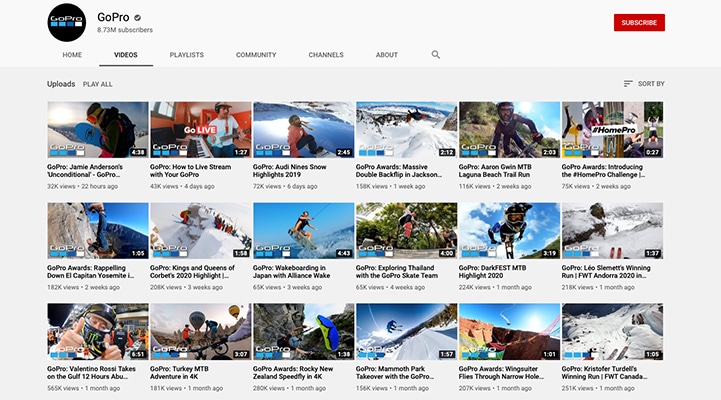Viewport: 721px width, 400px height.
Task: Open the Playlists tab
Action: point(187,55)
